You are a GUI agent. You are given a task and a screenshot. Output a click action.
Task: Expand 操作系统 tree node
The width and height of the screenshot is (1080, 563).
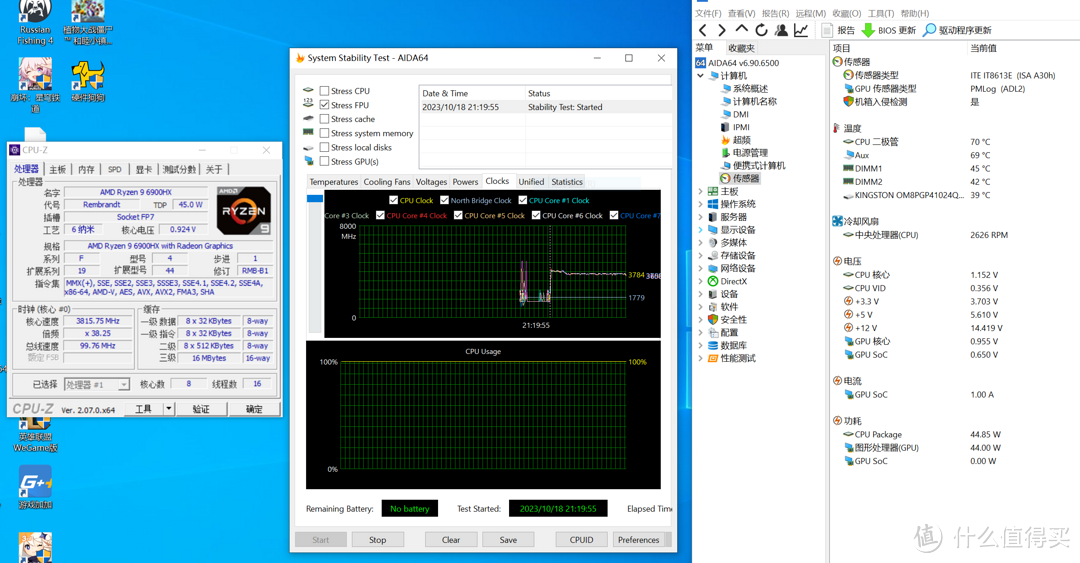click(700, 204)
